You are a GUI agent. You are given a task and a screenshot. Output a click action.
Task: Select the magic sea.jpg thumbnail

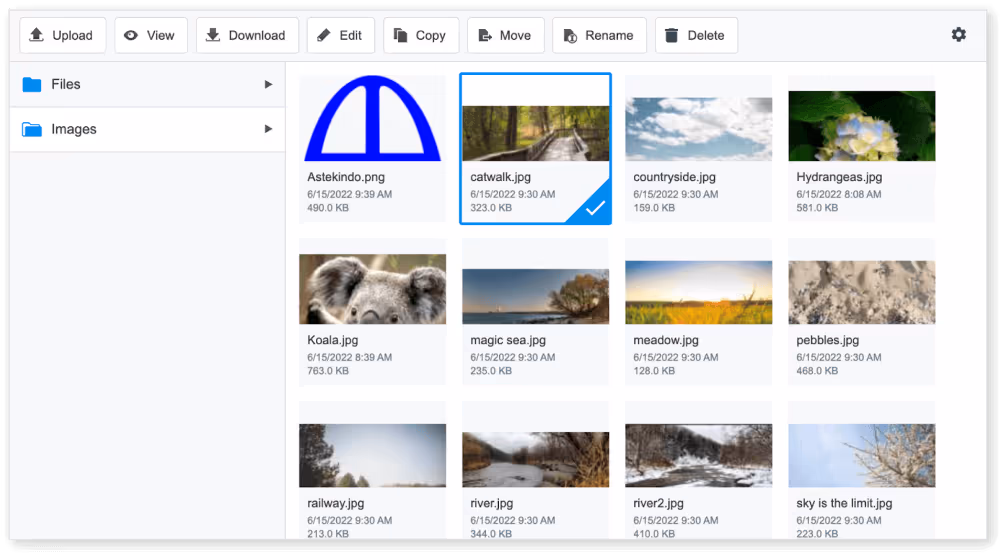click(x=535, y=295)
